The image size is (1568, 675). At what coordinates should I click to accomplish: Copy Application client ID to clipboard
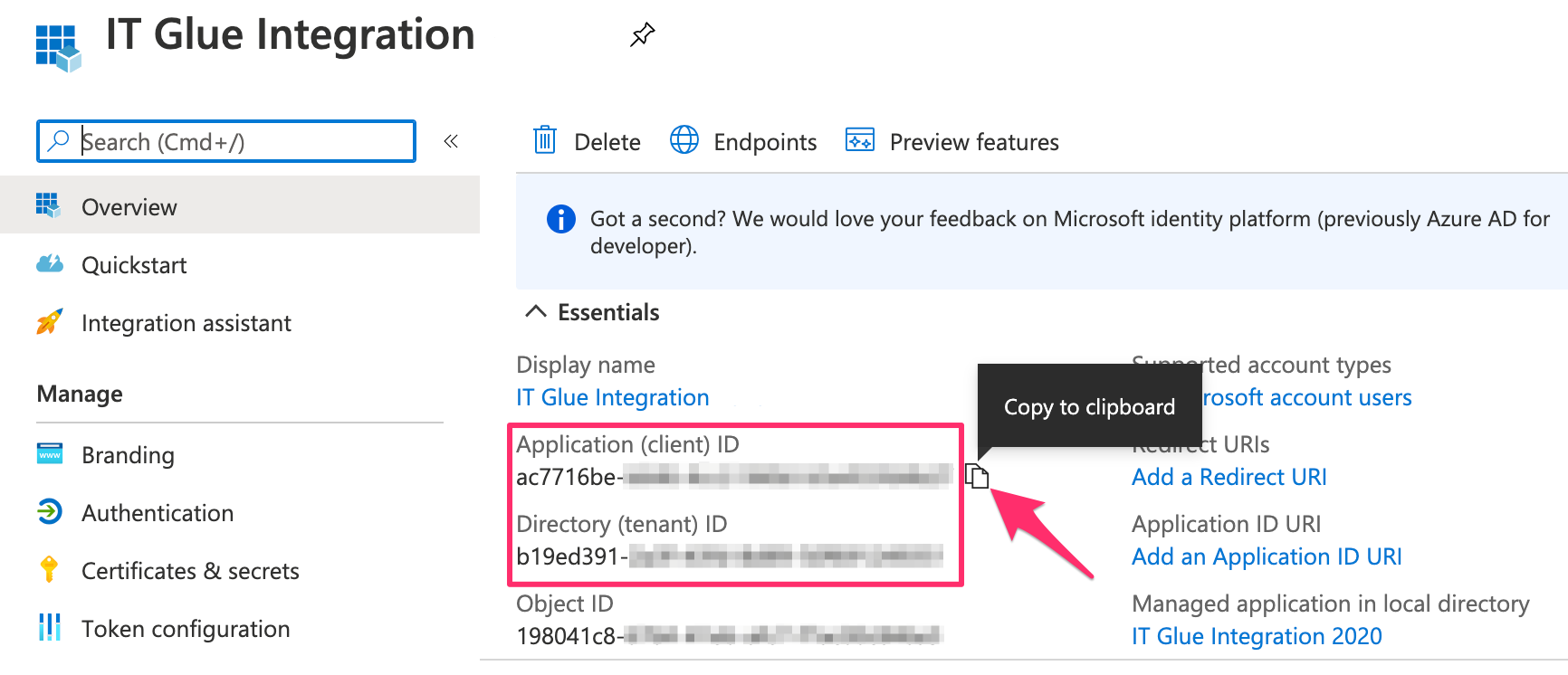[976, 476]
